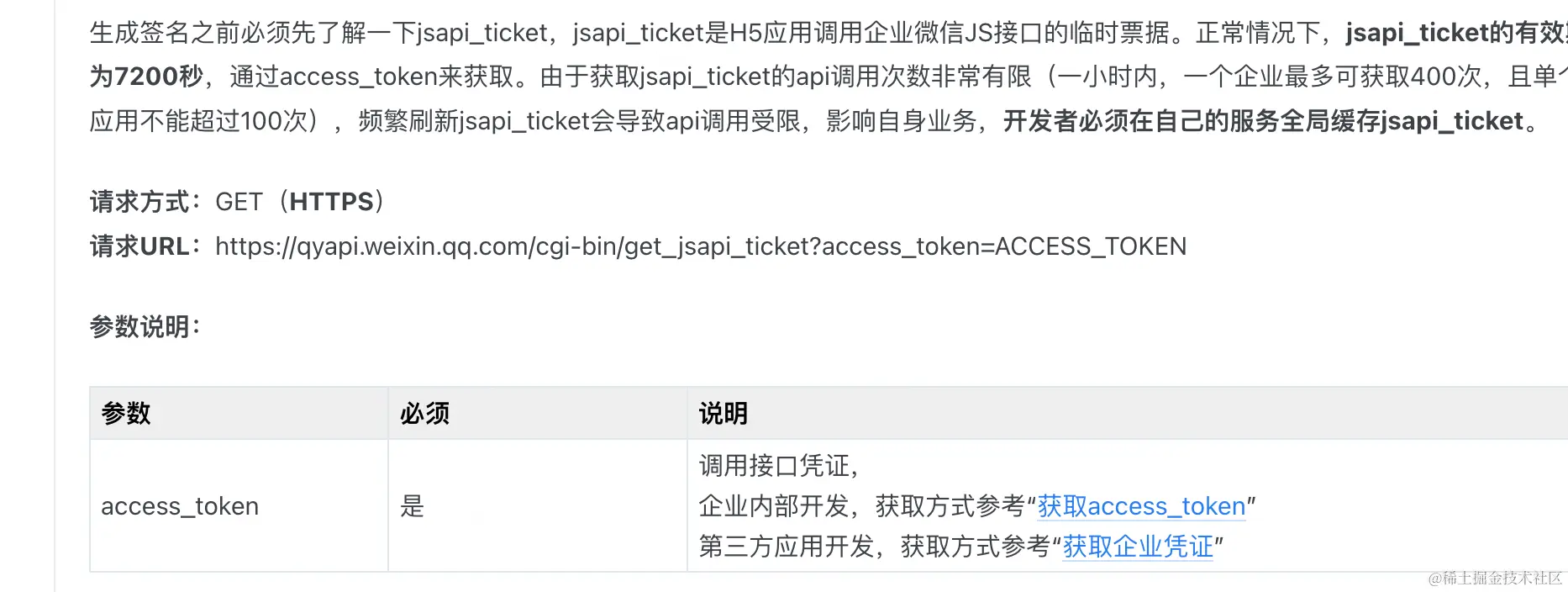Click the qyapi.weixin.qq.com request URL text
The image size is (1568, 592).
click(x=701, y=246)
